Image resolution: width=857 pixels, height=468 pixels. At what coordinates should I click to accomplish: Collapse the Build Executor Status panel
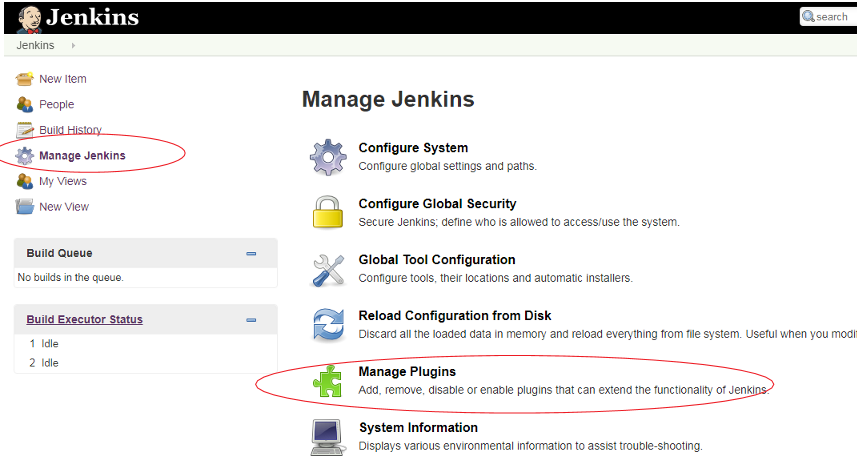pyautogui.click(x=251, y=320)
